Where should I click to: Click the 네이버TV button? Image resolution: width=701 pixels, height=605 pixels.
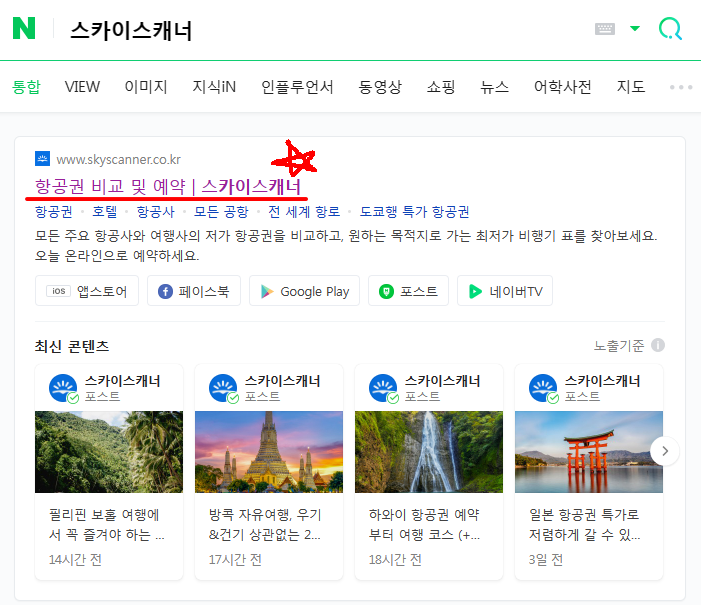(x=505, y=291)
